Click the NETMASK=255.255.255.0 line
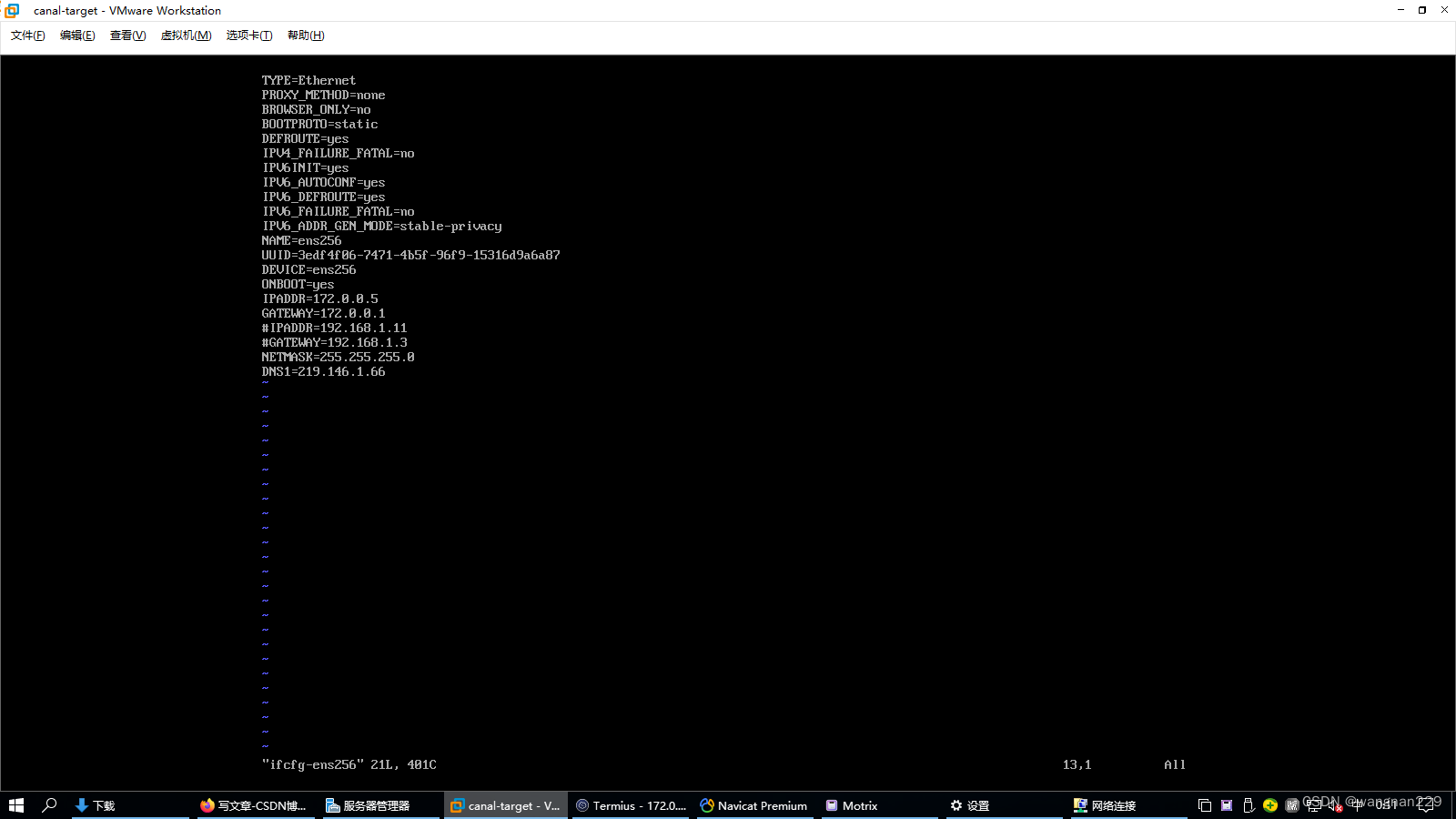The width and height of the screenshot is (1456, 819). tap(338, 357)
